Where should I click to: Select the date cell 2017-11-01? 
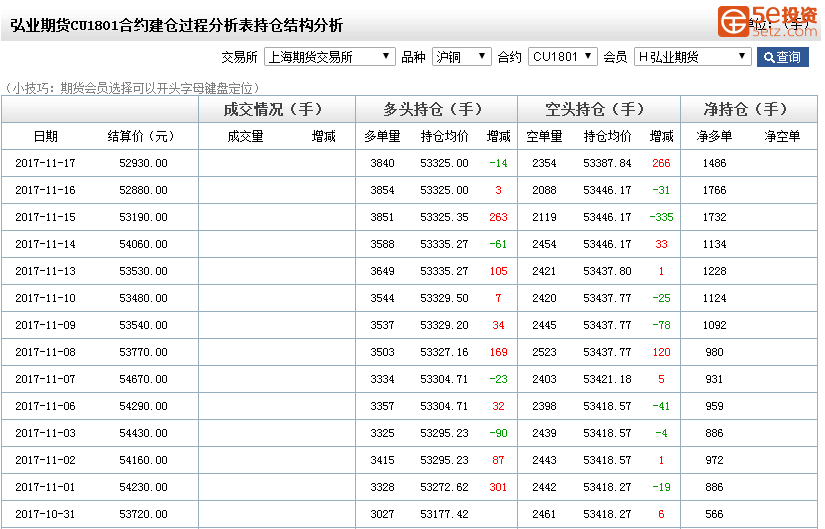click(45, 487)
